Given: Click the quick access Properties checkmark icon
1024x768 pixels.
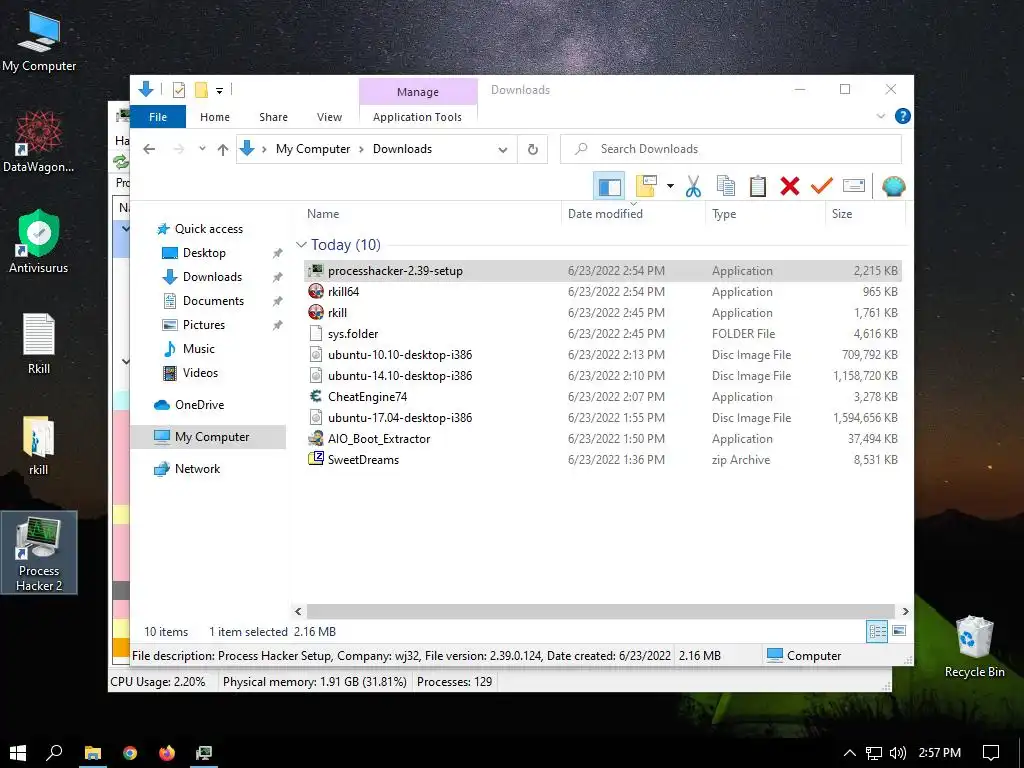Looking at the screenshot, I should [x=178, y=90].
